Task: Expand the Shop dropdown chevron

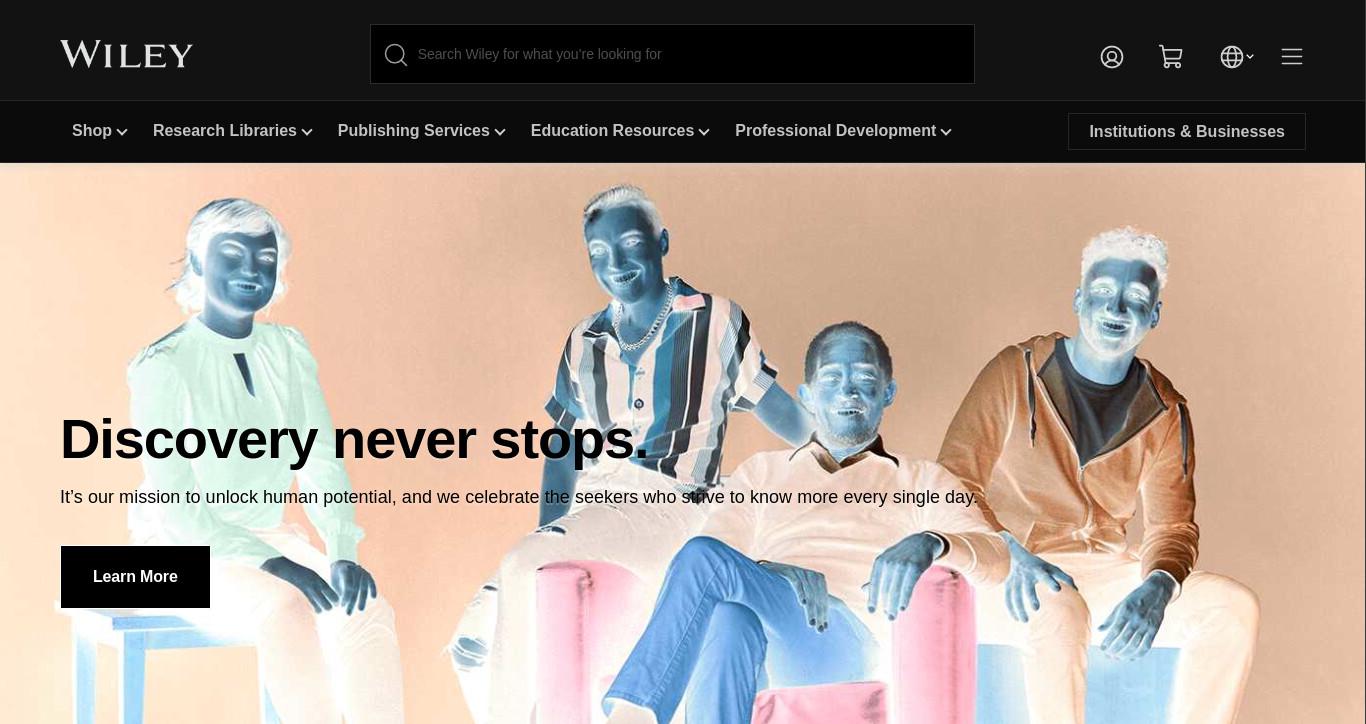Action: (122, 132)
